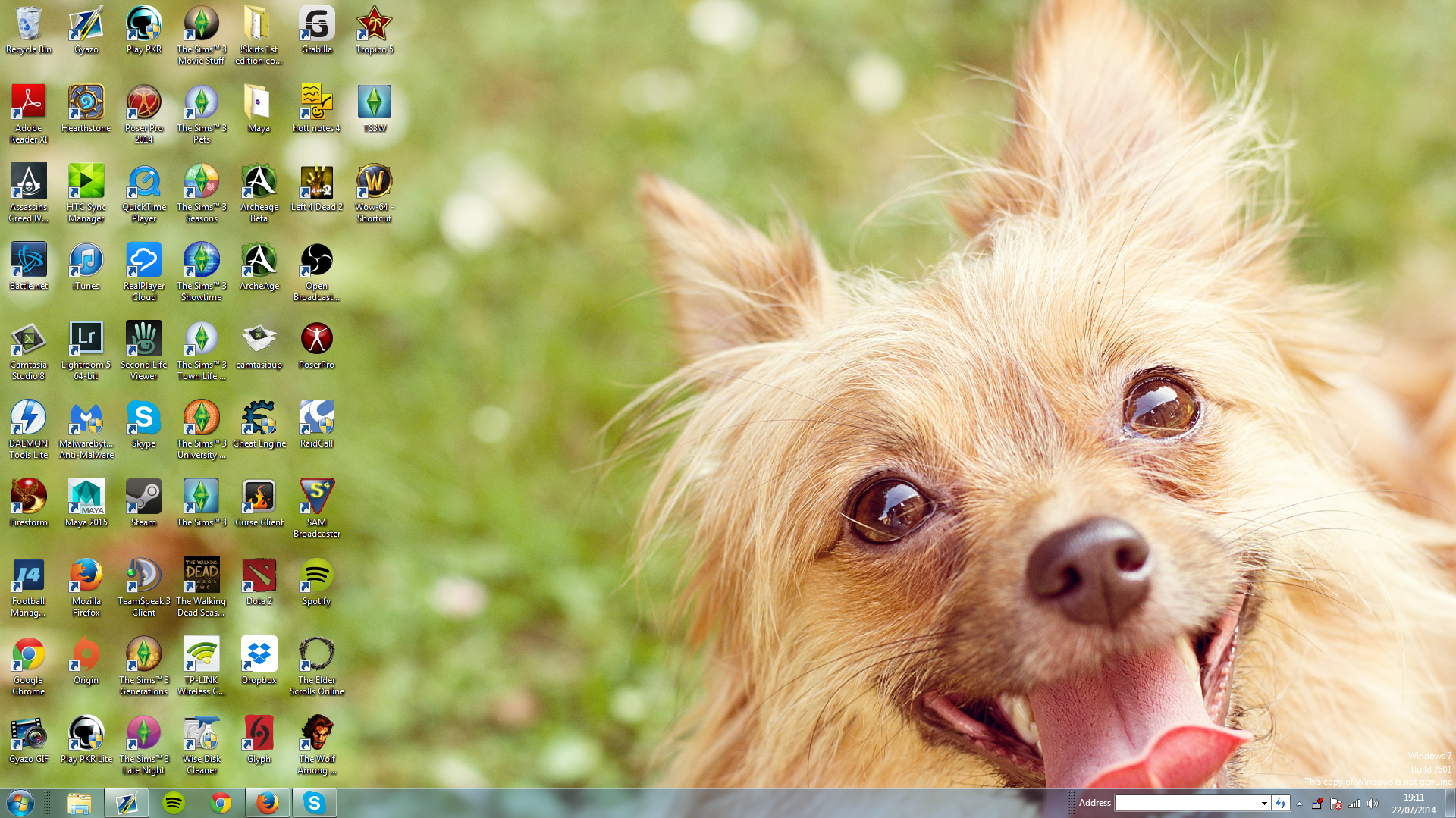Select The Sims 3 Showtime shortcut
Screen dimensions: 1456x818
(202, 272)
